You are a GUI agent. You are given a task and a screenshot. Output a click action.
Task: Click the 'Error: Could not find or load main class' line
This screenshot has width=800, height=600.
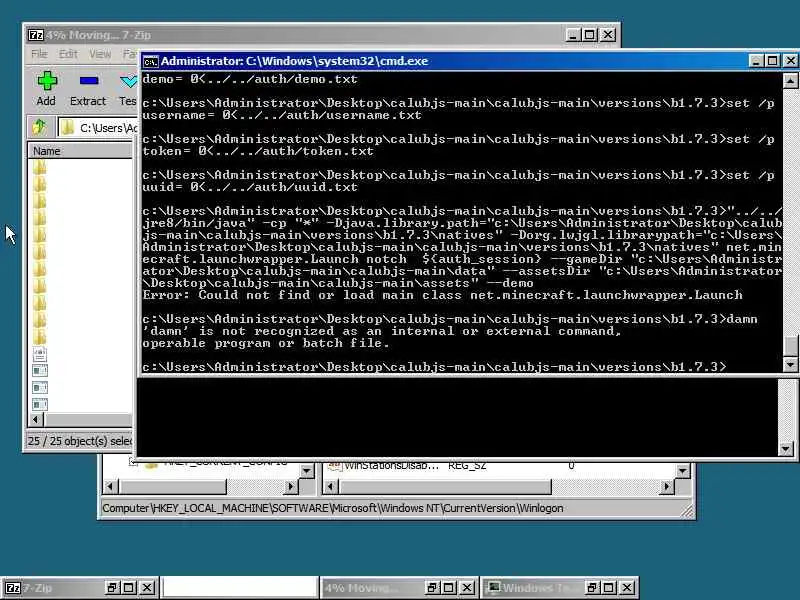click(442, 295)
